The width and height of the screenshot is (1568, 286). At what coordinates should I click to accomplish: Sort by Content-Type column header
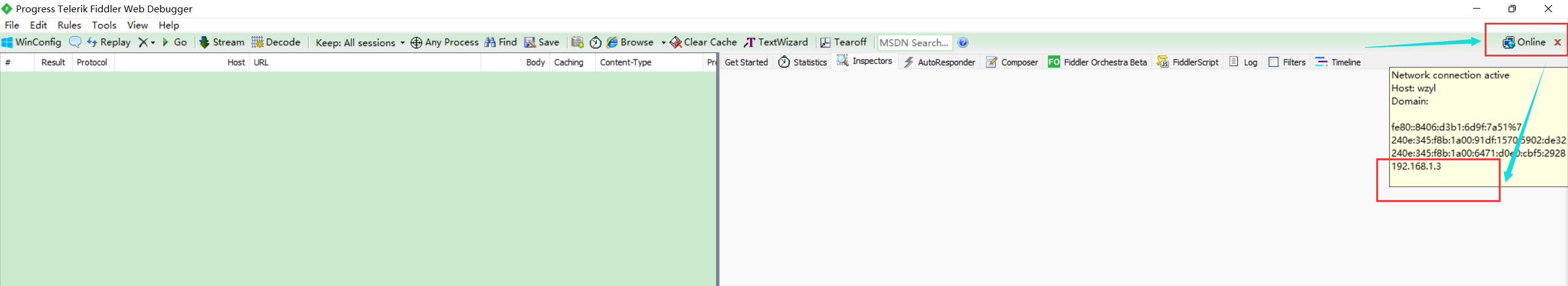point(649,62)
